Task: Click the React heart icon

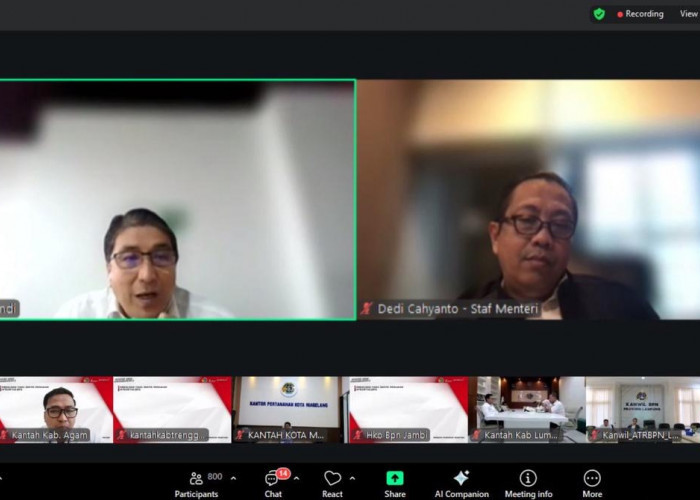Action: pos(332,480)
